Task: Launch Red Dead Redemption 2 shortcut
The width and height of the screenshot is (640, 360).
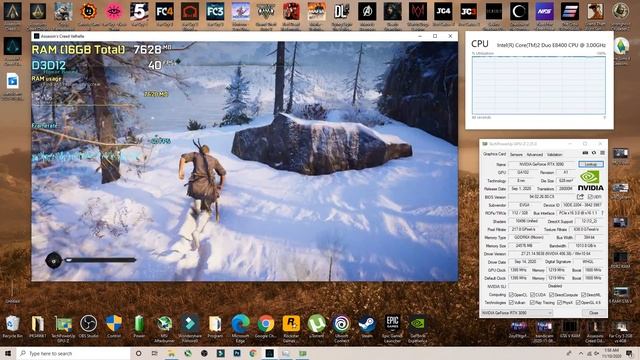Action: tap(291, 12)
